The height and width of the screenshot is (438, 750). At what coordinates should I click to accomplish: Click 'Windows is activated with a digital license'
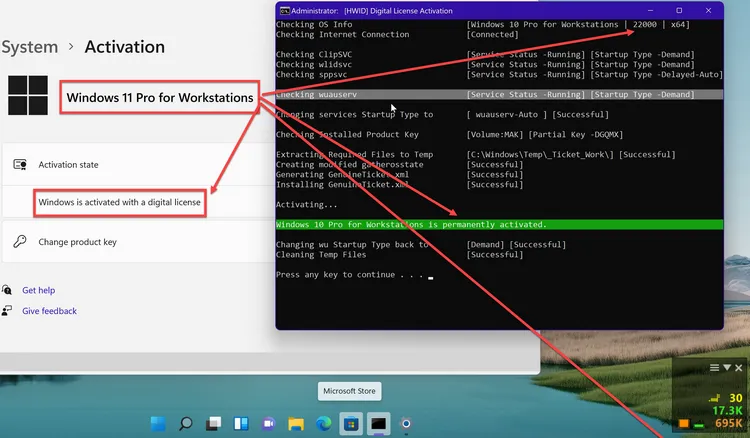(120, 202)
